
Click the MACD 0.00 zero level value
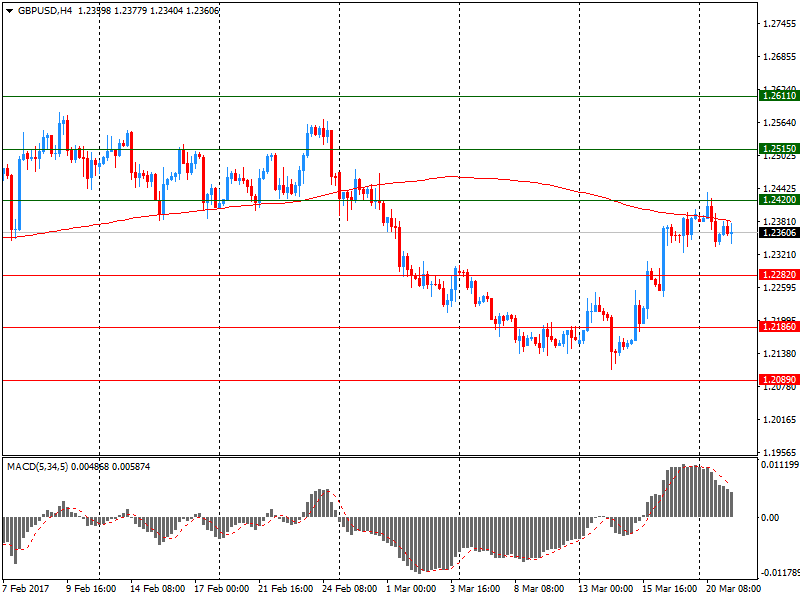[770, 518]
